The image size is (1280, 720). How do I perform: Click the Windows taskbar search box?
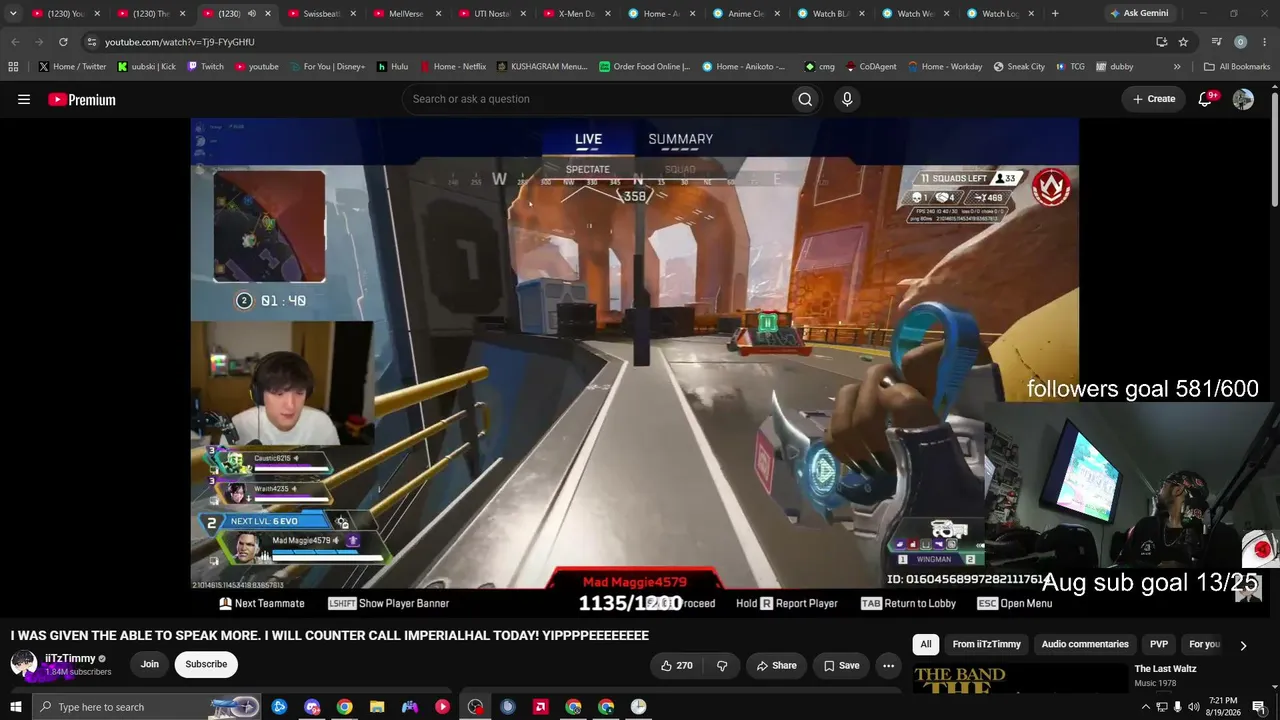coord(145,707)
